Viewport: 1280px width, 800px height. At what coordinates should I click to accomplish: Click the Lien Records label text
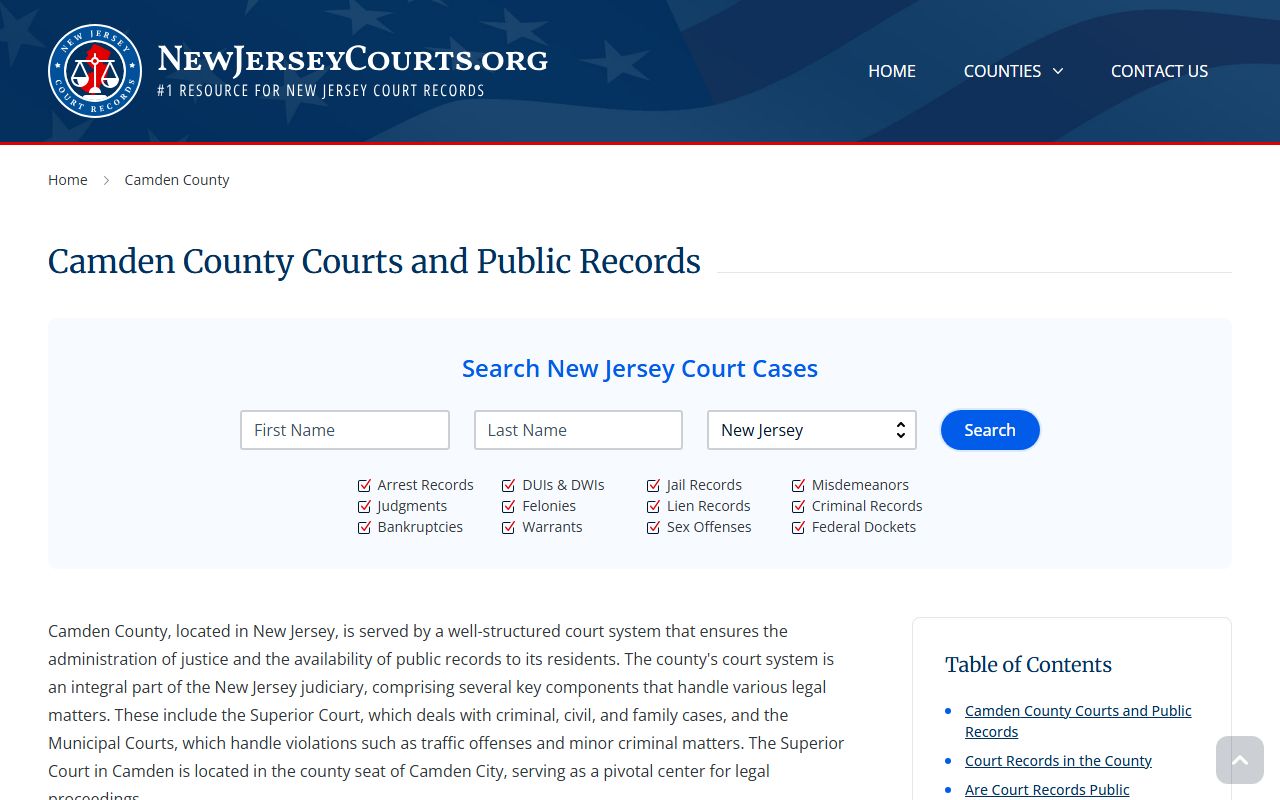point(708,506)
